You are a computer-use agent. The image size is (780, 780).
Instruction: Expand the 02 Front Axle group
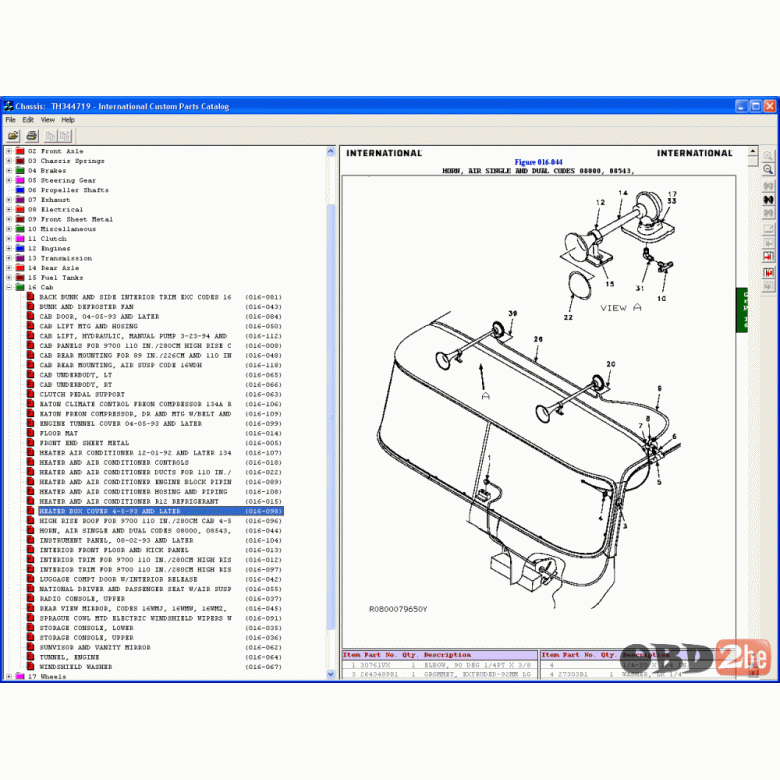(x=8, y=151)
